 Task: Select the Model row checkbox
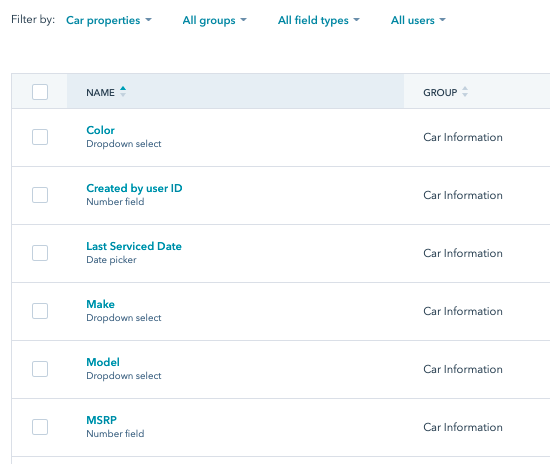[x=40, y=369]
